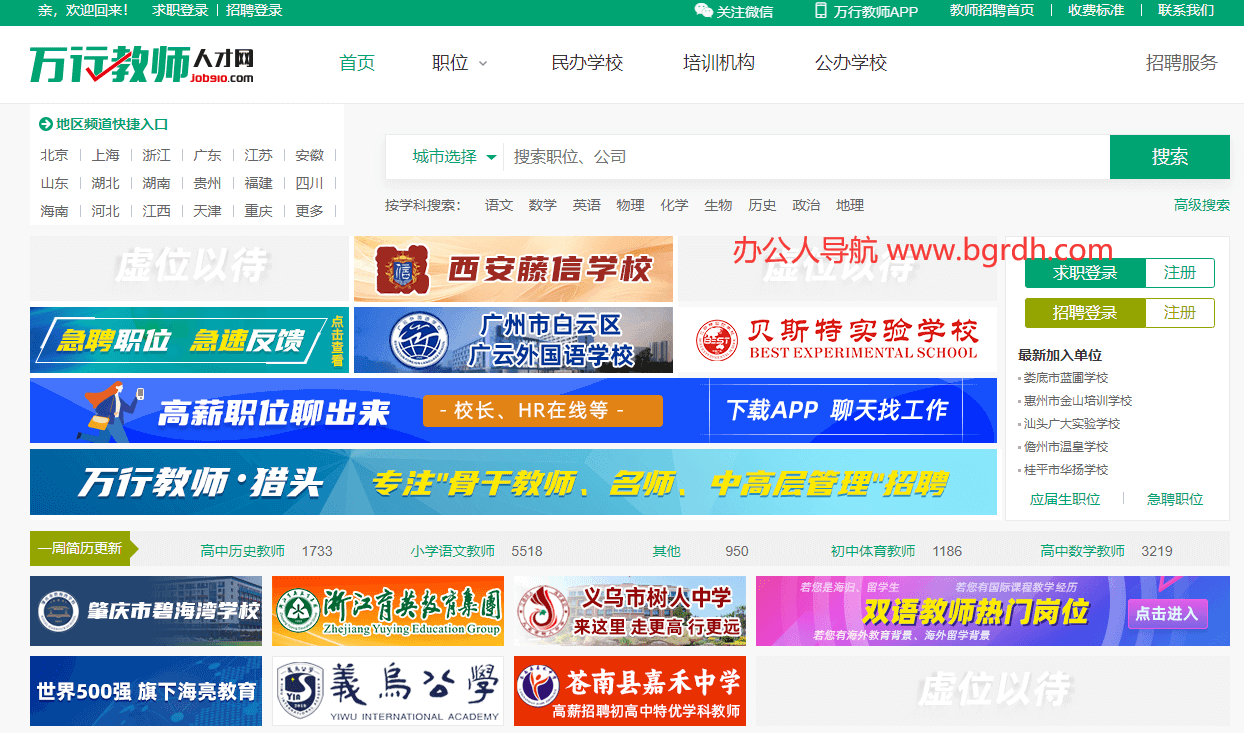Open 高中数学教师 resume updates
This screenshot has width=1244, height=733.
(x=1083, y=551)
